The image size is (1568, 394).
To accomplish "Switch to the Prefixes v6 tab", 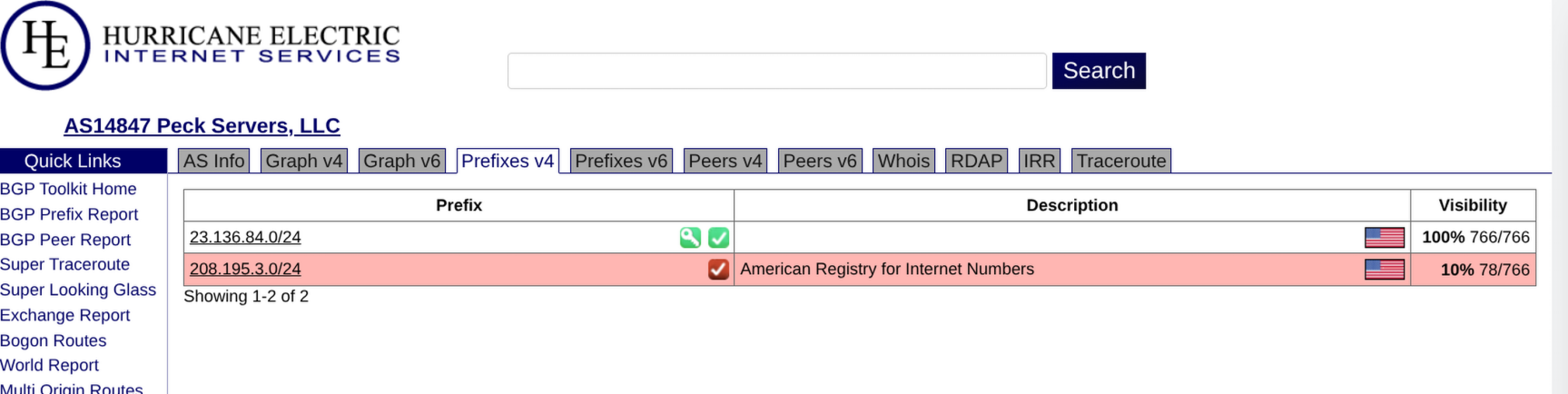I will (621, 161).
